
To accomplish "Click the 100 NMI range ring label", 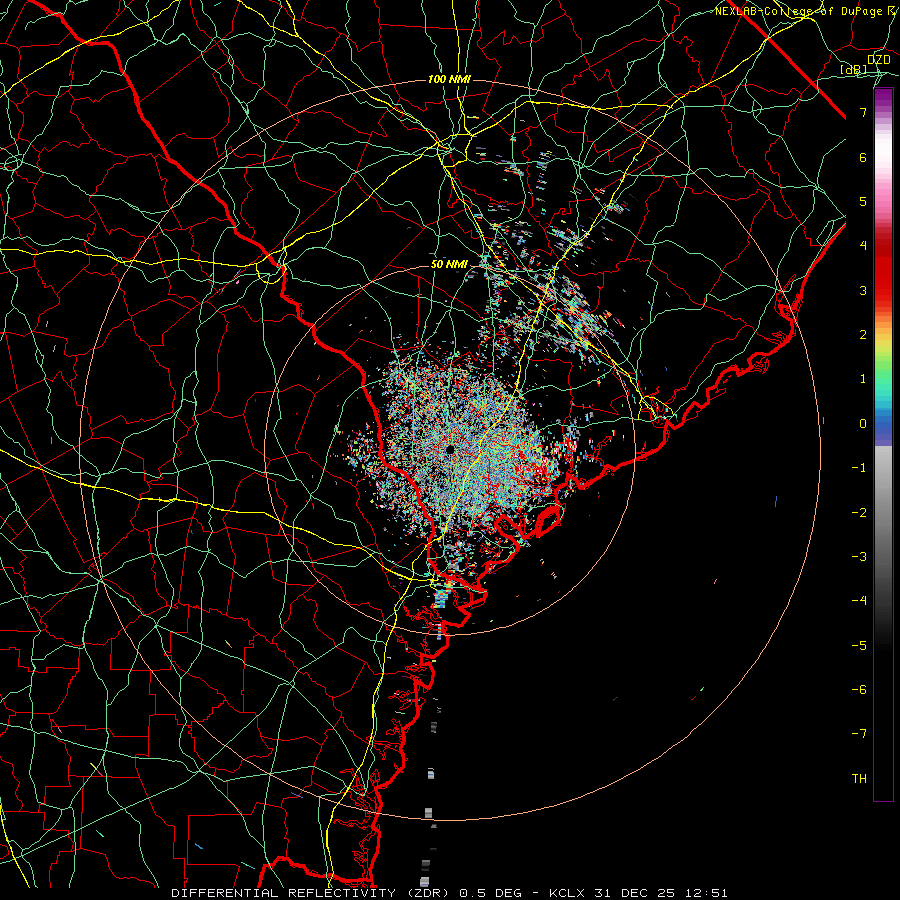I will click(x=449, y=79).
